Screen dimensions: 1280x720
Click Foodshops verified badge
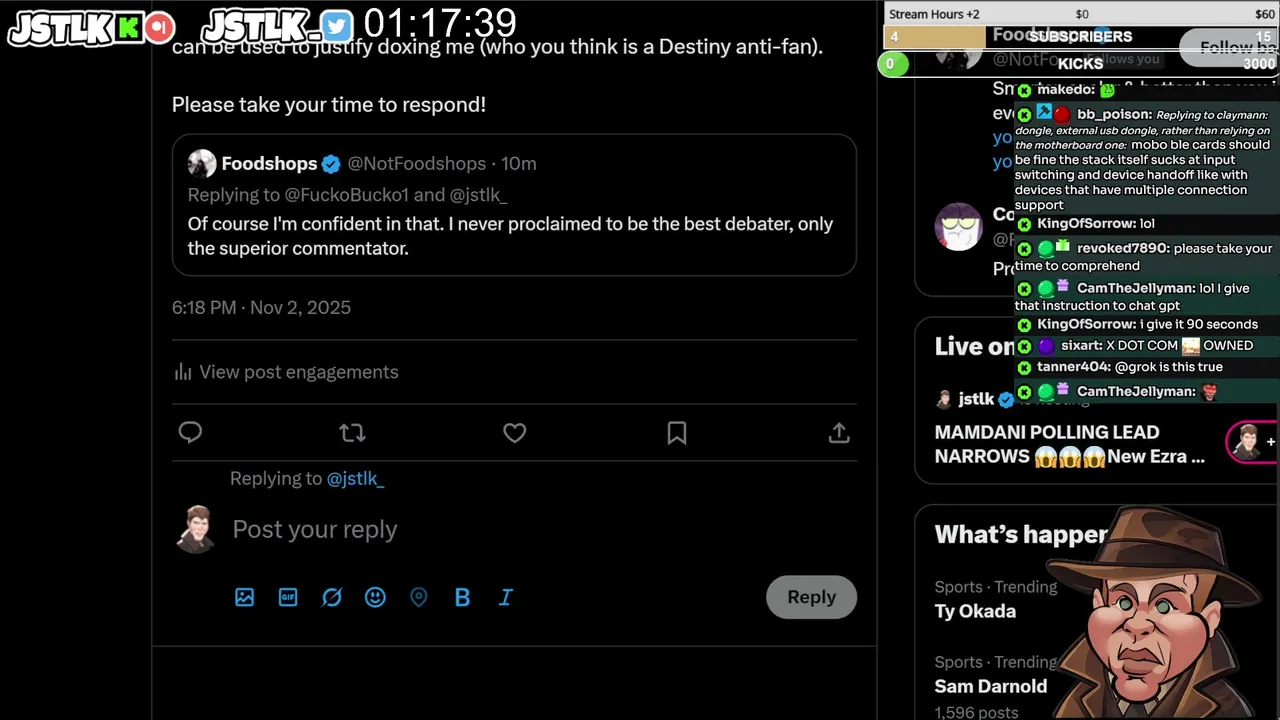click(x=331, y=164)
